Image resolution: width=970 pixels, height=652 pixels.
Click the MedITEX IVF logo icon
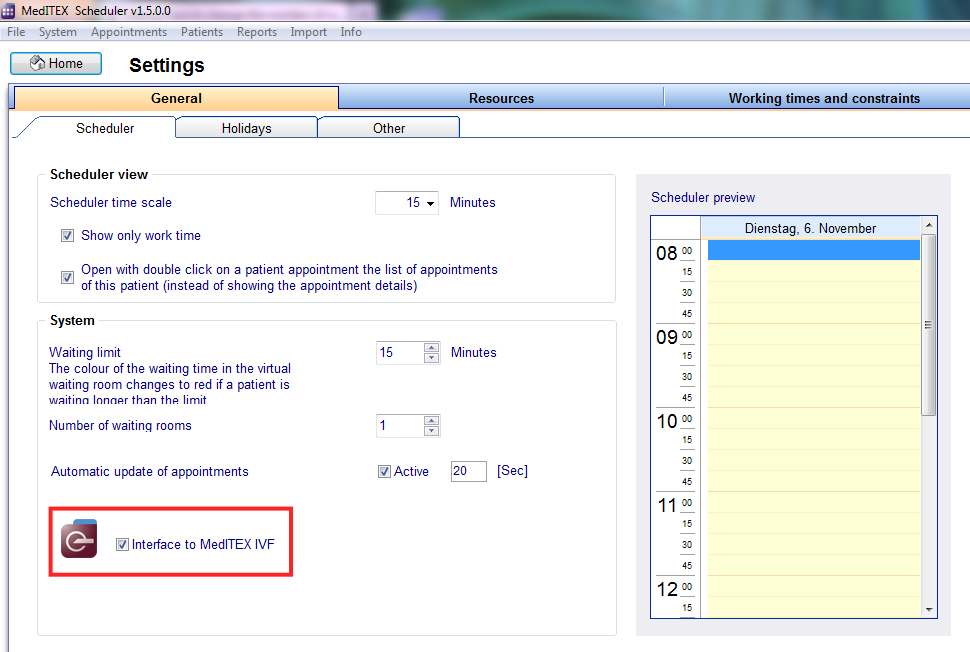click(79, 539)
